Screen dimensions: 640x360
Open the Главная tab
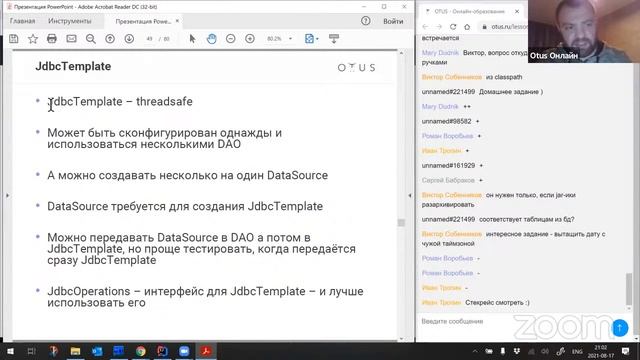pos(22,21)
